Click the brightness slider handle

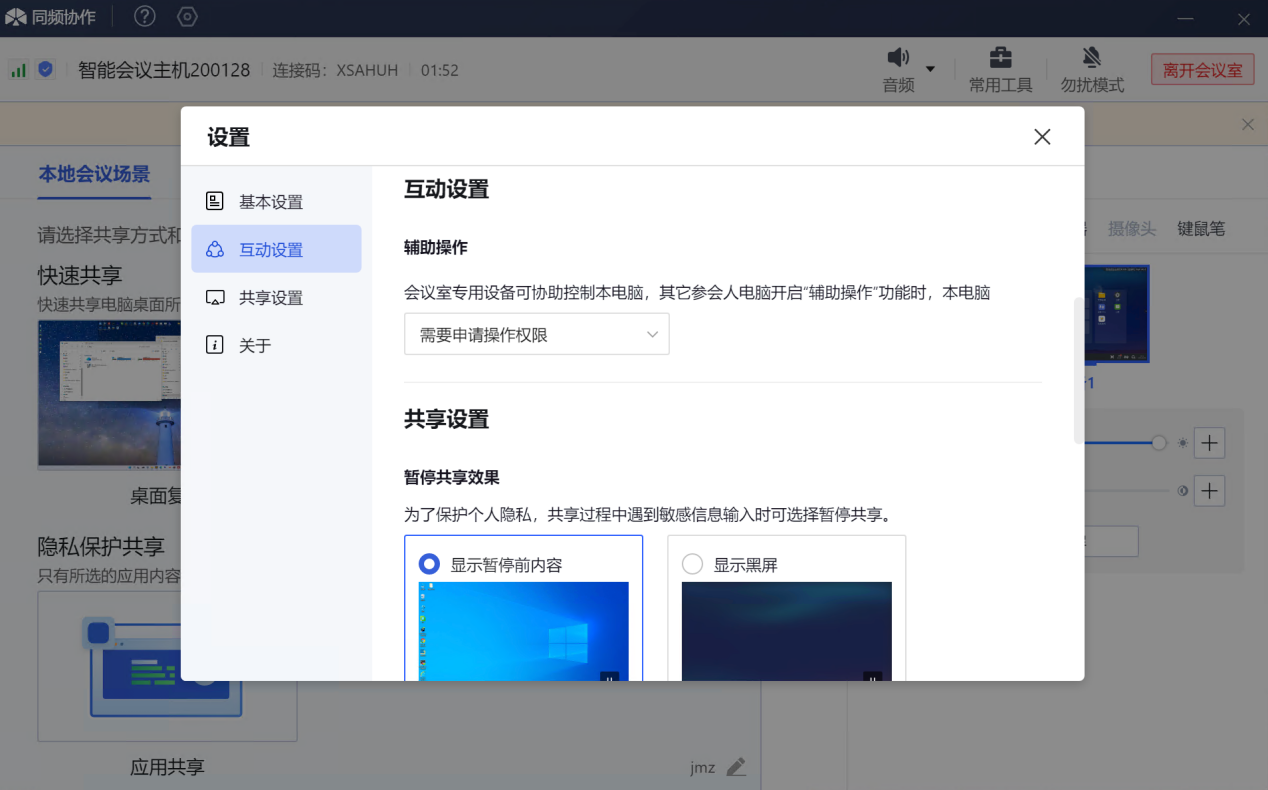pos(1159,443)
